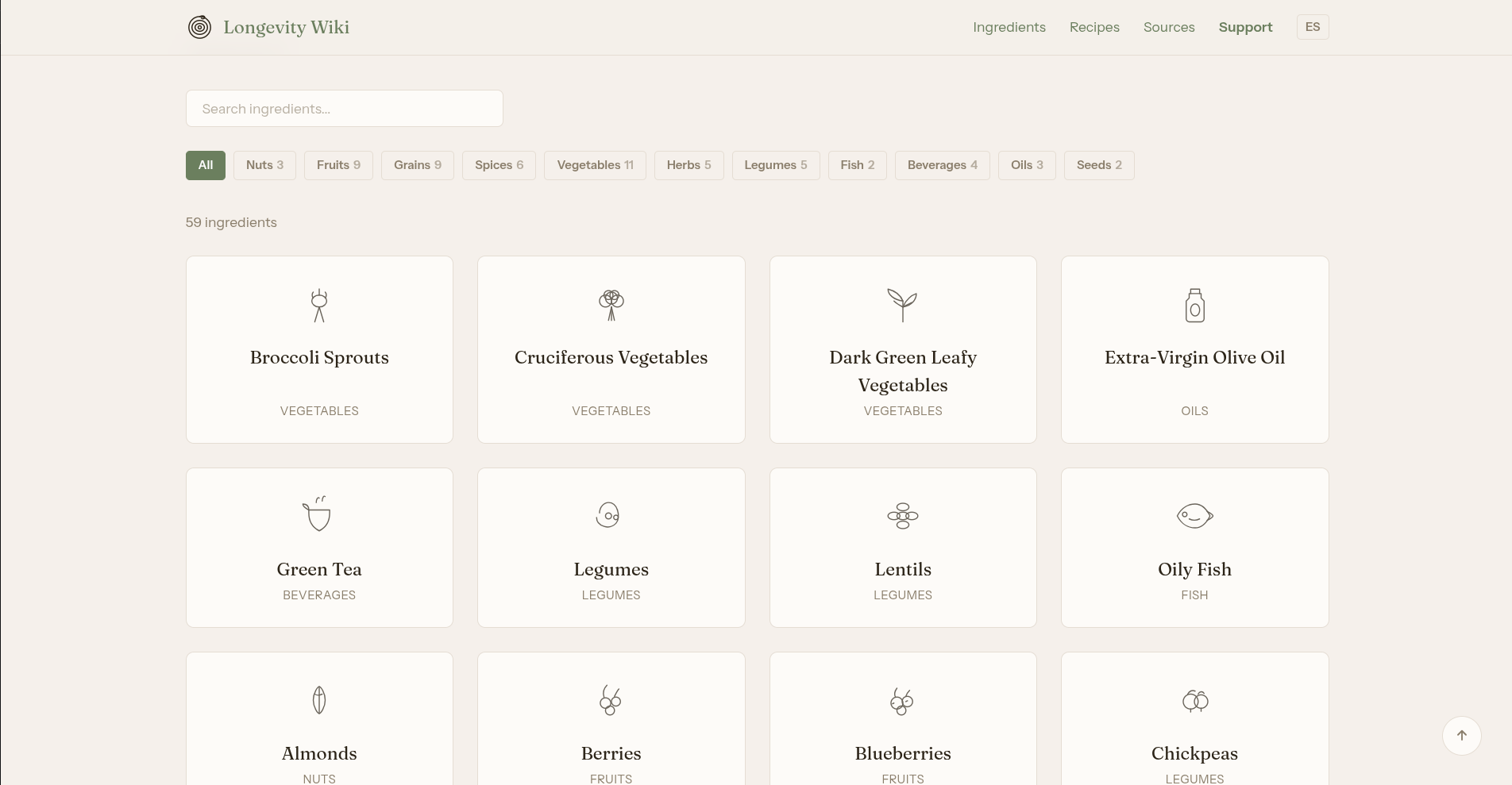Open the Almonds ingredient title
The image size is (1512, 785).
pyautogui.click(x=319, y=753)
